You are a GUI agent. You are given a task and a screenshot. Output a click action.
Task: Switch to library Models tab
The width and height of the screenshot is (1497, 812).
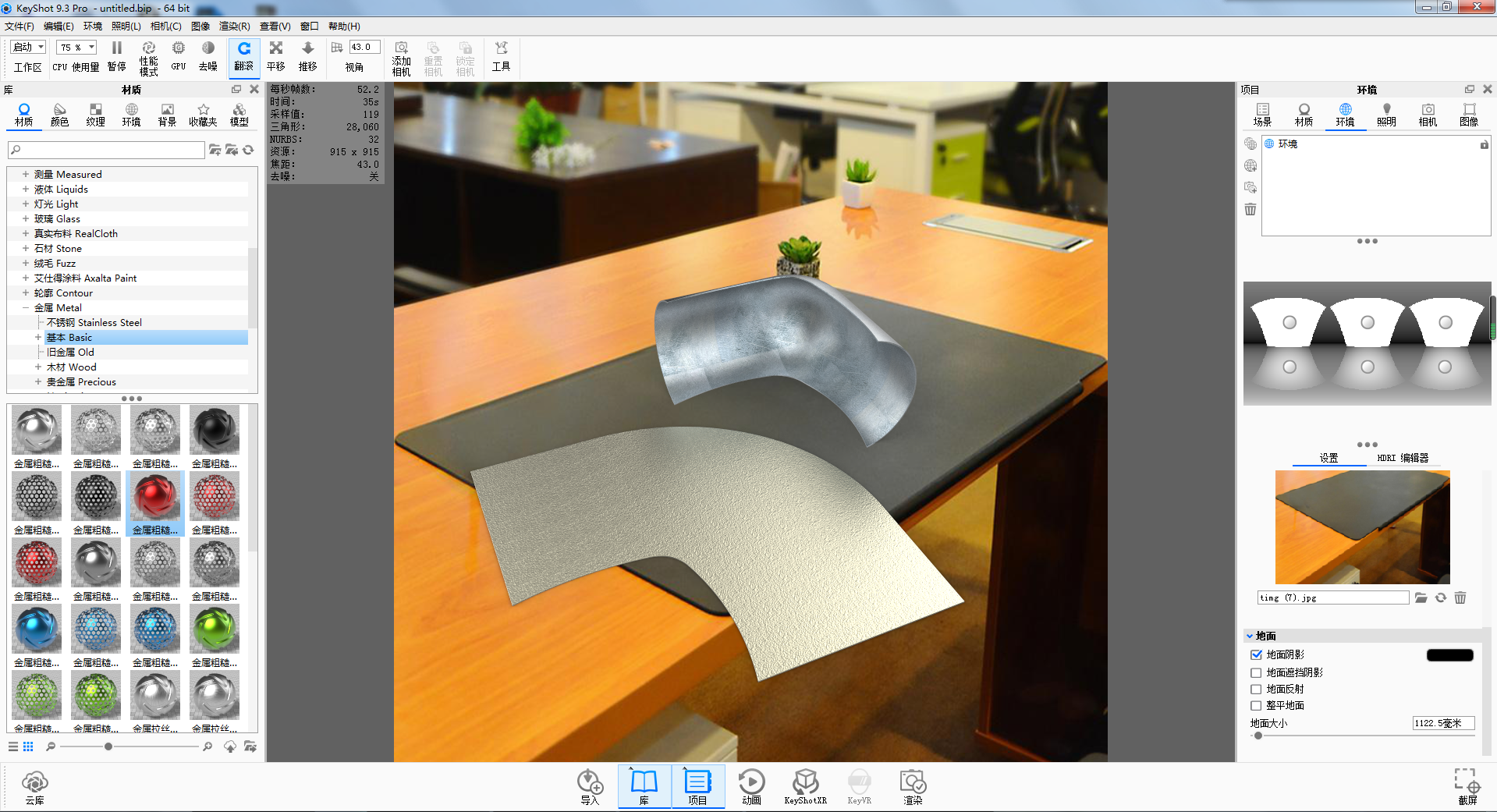click(x=239, y=115)
